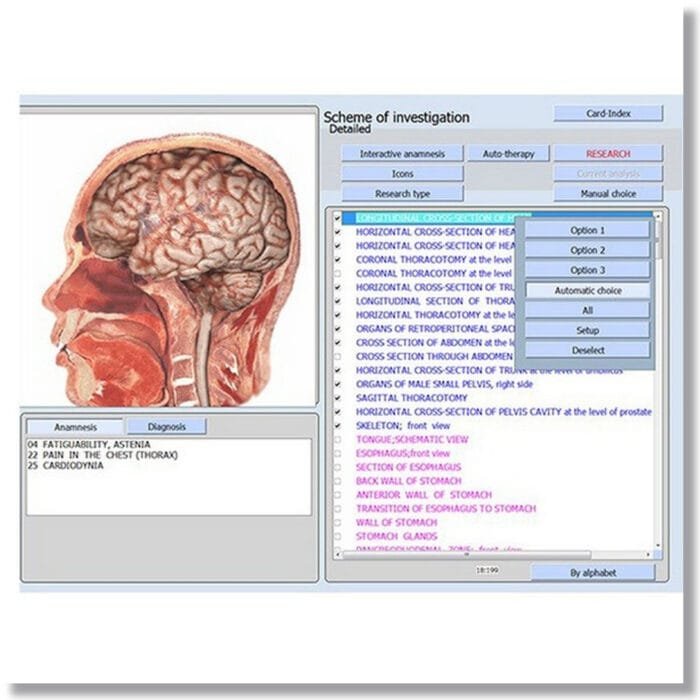Image resolution: width=700 pixels, height=700 pixels.
Task: Select 'STOMACH GLANDS' row text
Action: coord(396,536)
